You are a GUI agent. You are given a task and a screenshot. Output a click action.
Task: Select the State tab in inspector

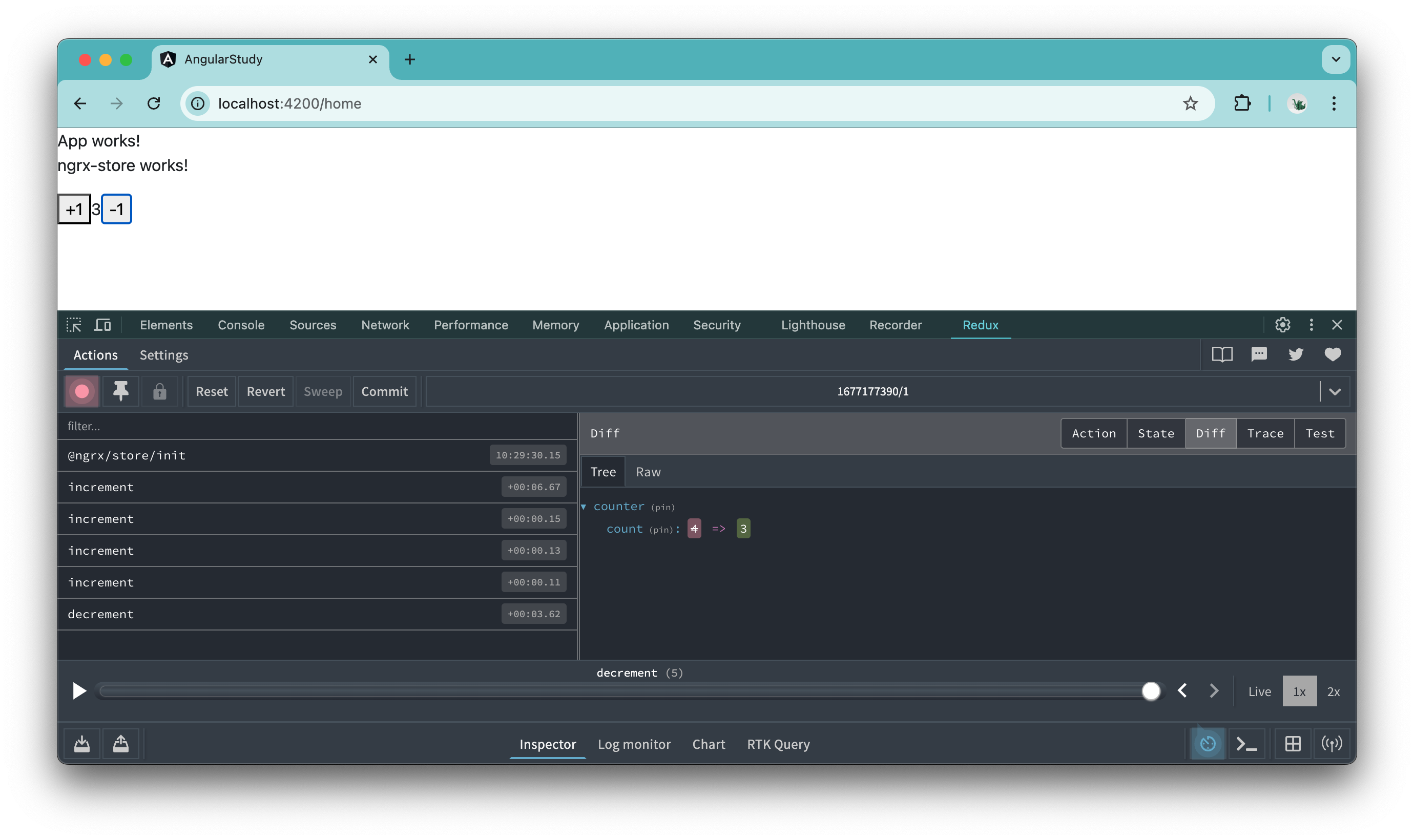[1156, 433]
